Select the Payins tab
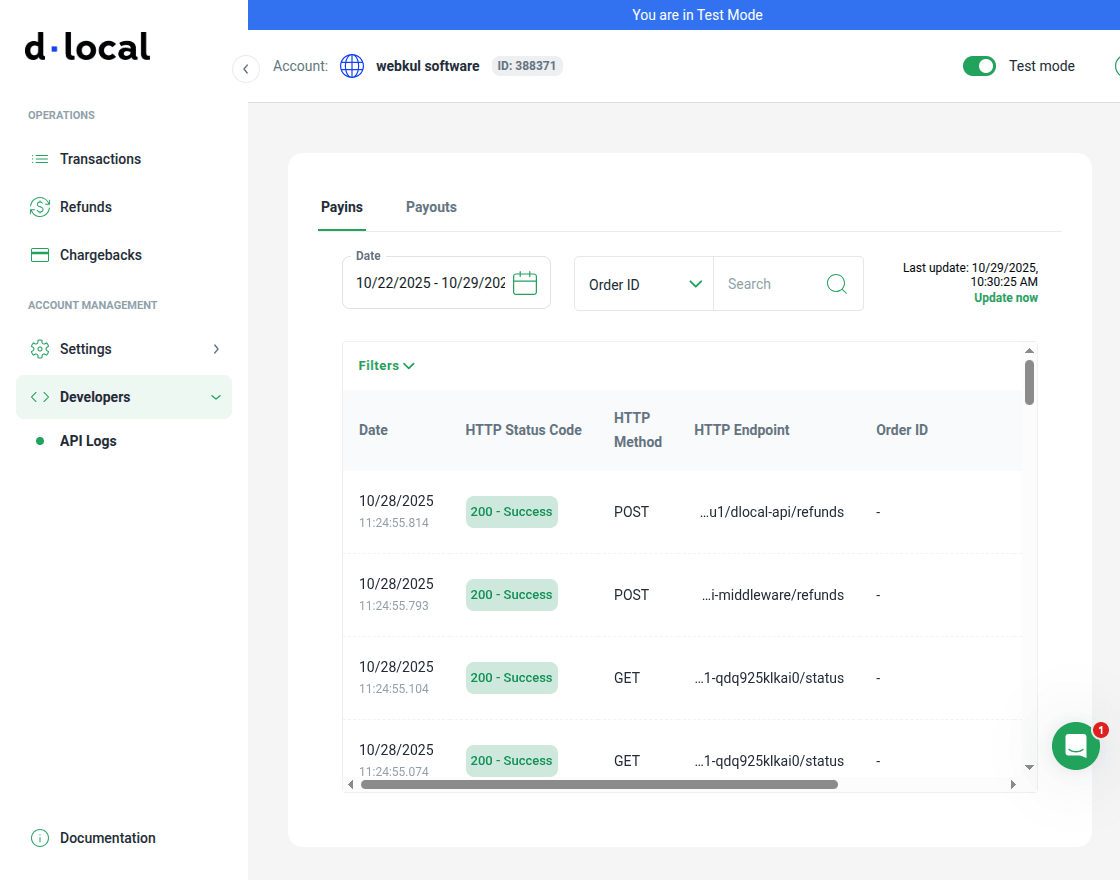The height and width of the screenshot is (880, 1120). tap(342, 207)
